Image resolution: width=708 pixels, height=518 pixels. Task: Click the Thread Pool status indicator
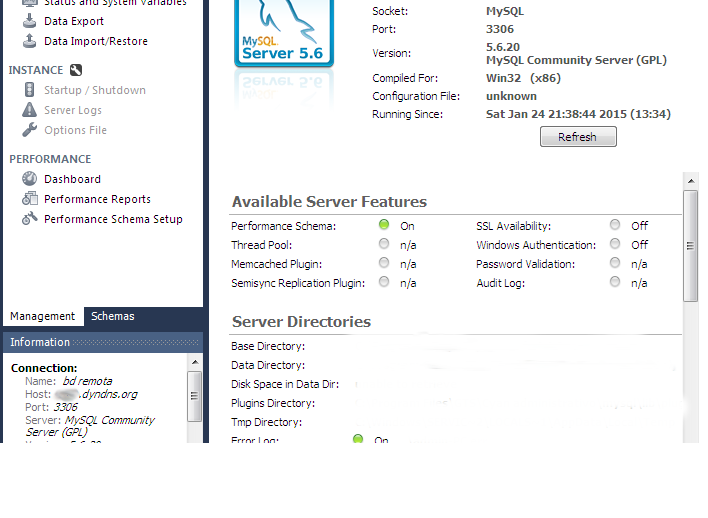coord(384,244)
